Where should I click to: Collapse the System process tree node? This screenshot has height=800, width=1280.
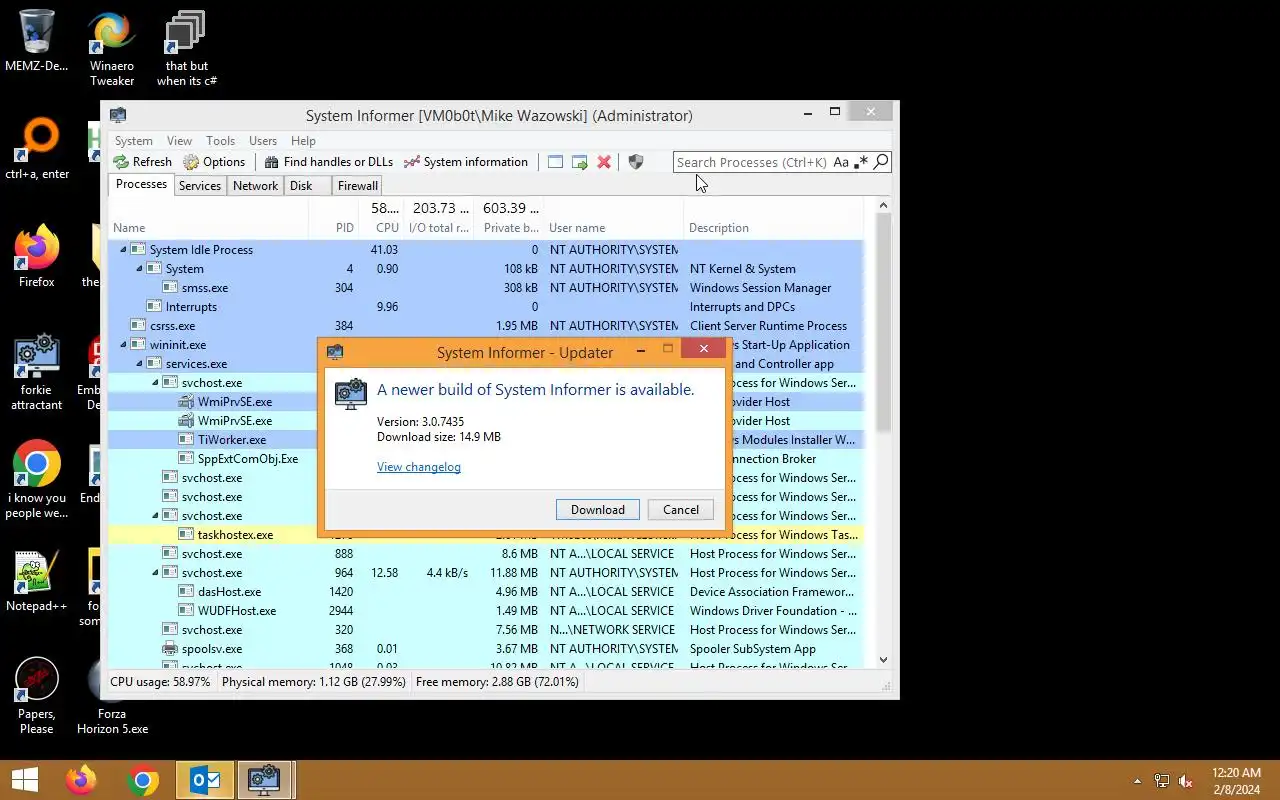coord(139,269)
